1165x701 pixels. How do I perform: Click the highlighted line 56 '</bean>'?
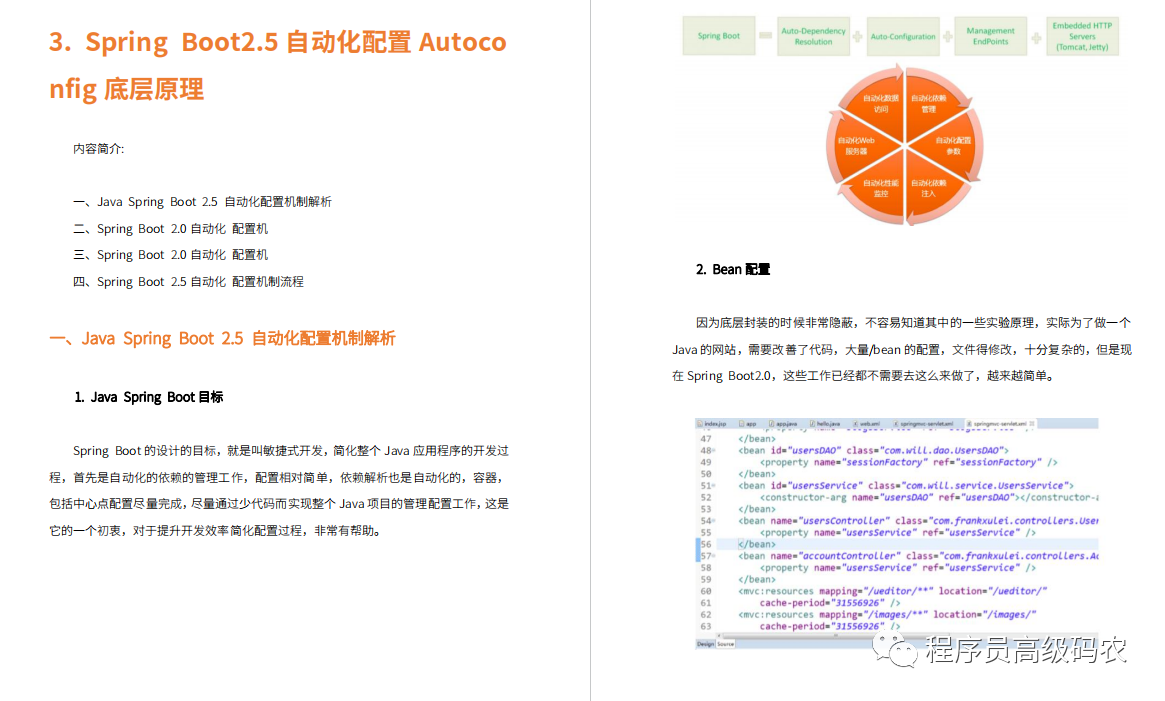(x=756, y=544)
